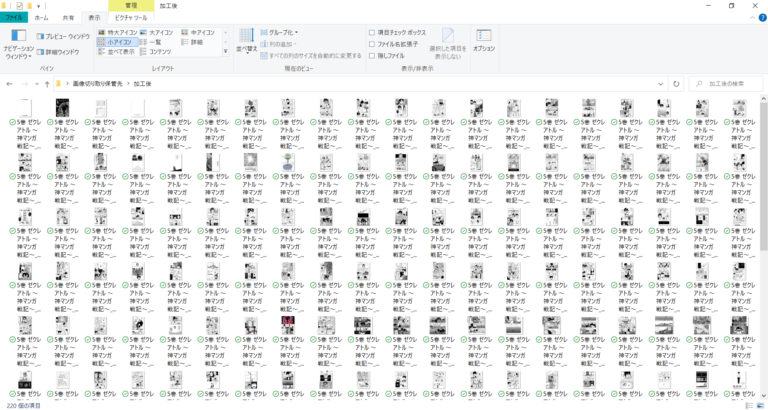This screenshot has height=410, width=768.
Task: Enable 隠しファイル checkbox
Action: (x=372, y=56)
